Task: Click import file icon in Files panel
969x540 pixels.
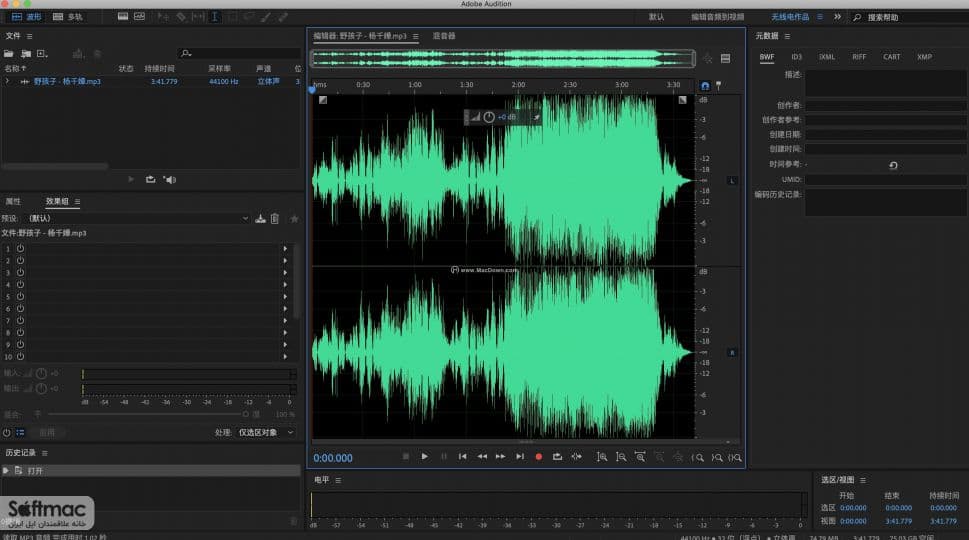Action: click(26, 54)
